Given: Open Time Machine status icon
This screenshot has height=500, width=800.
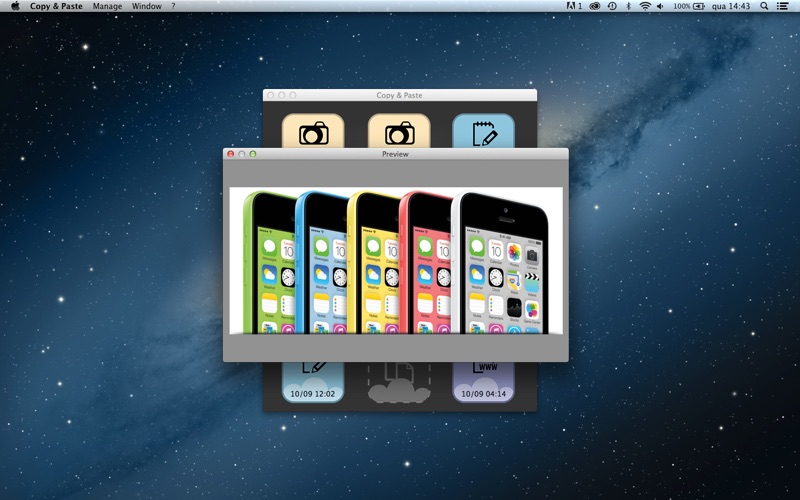Looking at the screenshot, I should [612, 6].
